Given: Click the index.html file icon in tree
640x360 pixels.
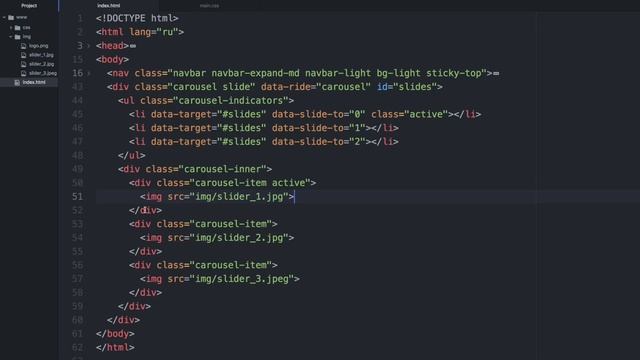Looking at the screenshot, I should coord(17,82).
